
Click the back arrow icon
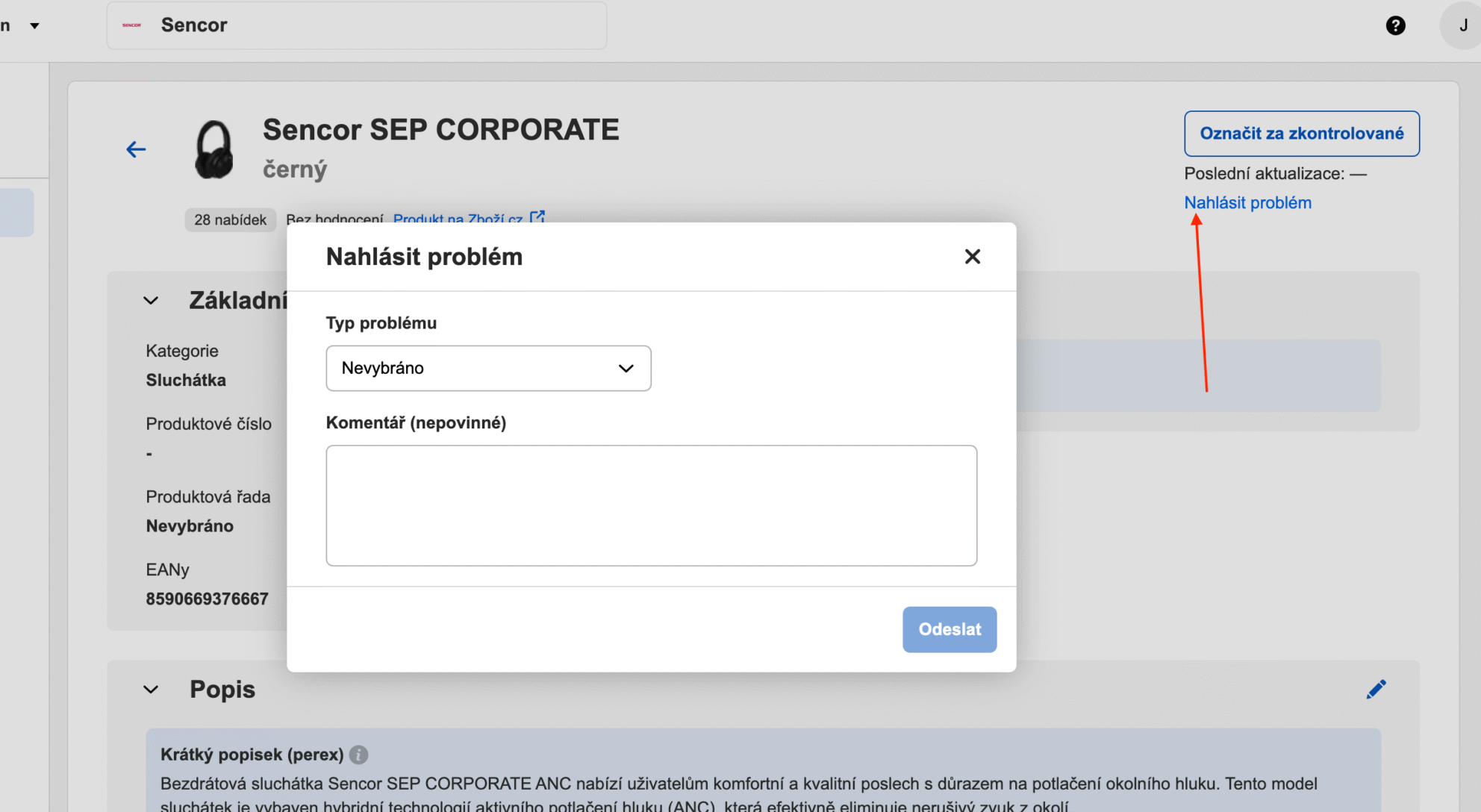(136, 149)
